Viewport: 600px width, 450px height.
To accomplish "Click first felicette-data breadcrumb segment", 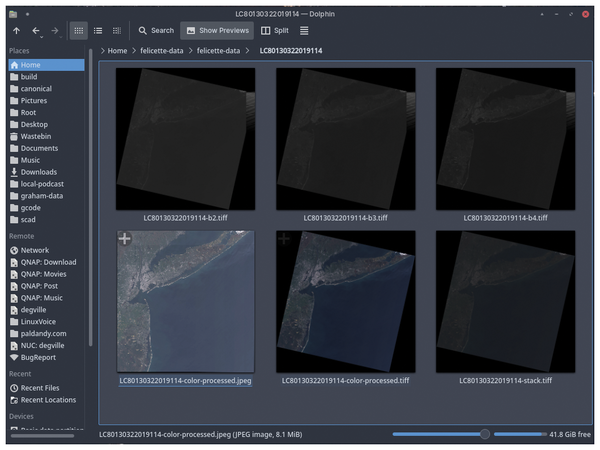I will 161,51.
